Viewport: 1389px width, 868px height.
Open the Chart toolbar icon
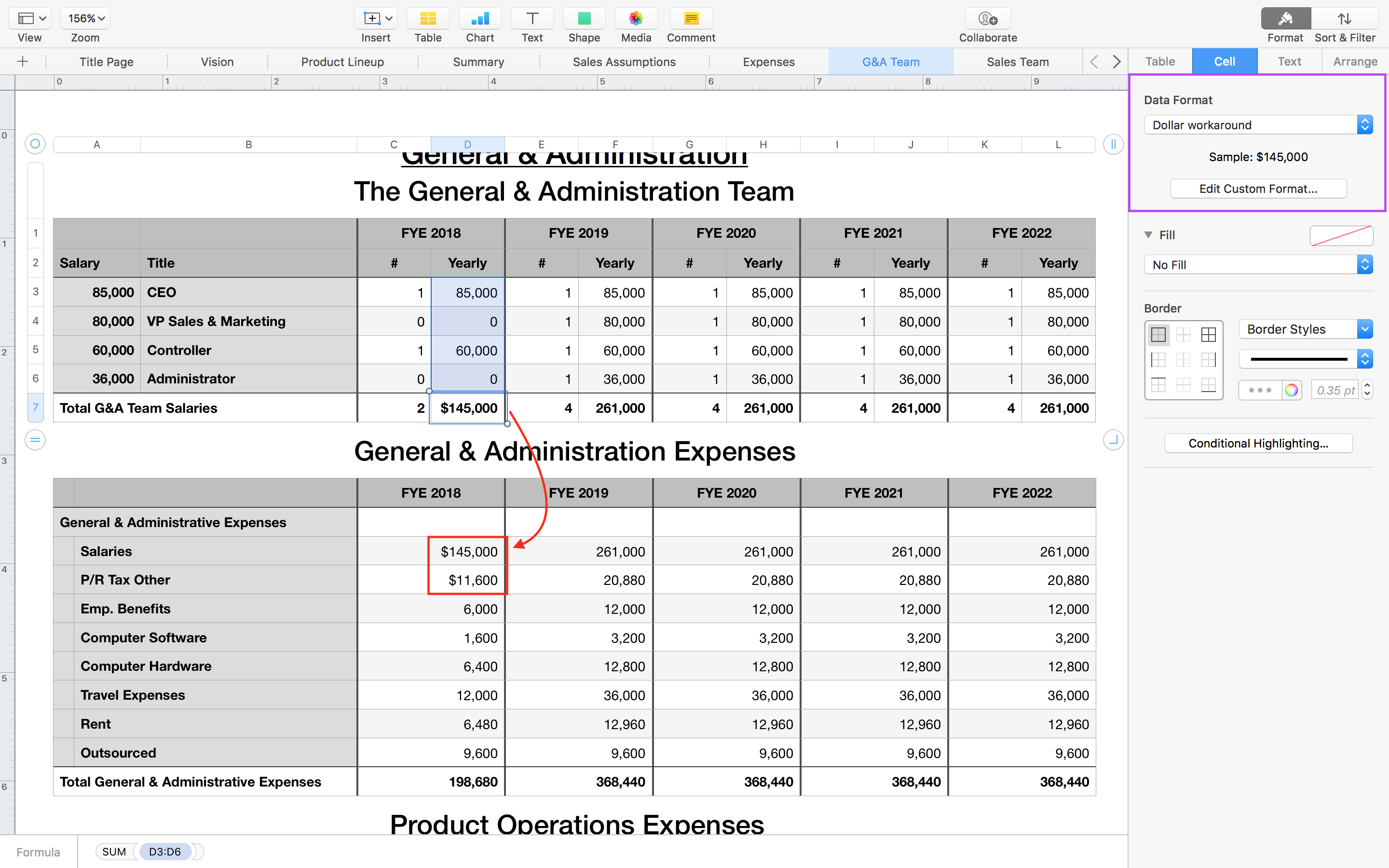tap(480, 19)
